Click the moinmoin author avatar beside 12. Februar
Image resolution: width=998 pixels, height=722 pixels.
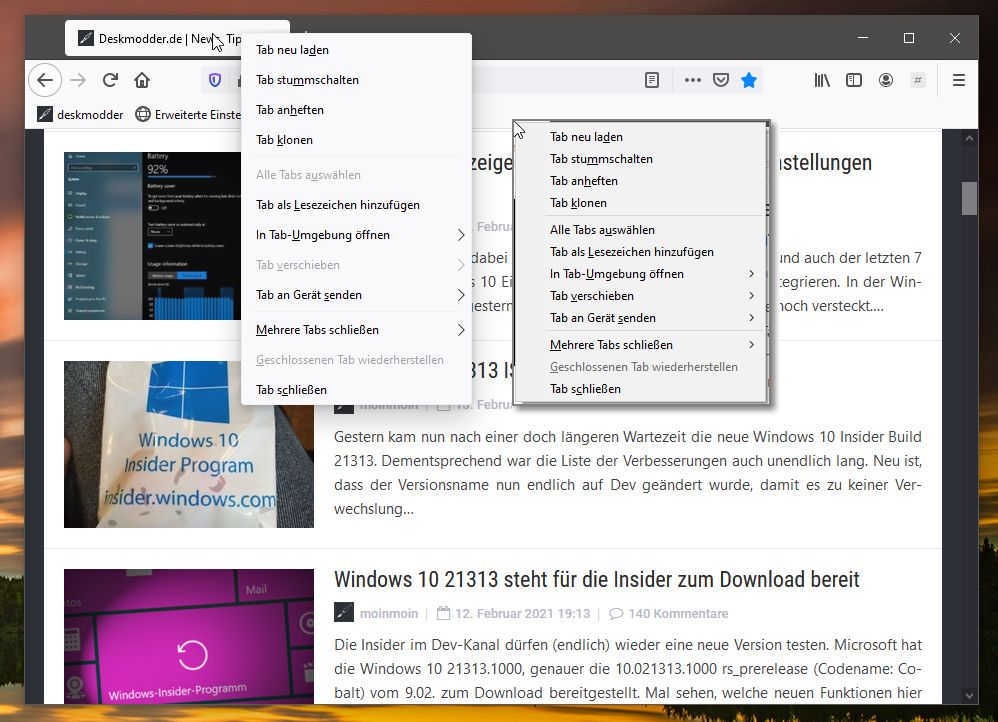(x=344, y=612)
